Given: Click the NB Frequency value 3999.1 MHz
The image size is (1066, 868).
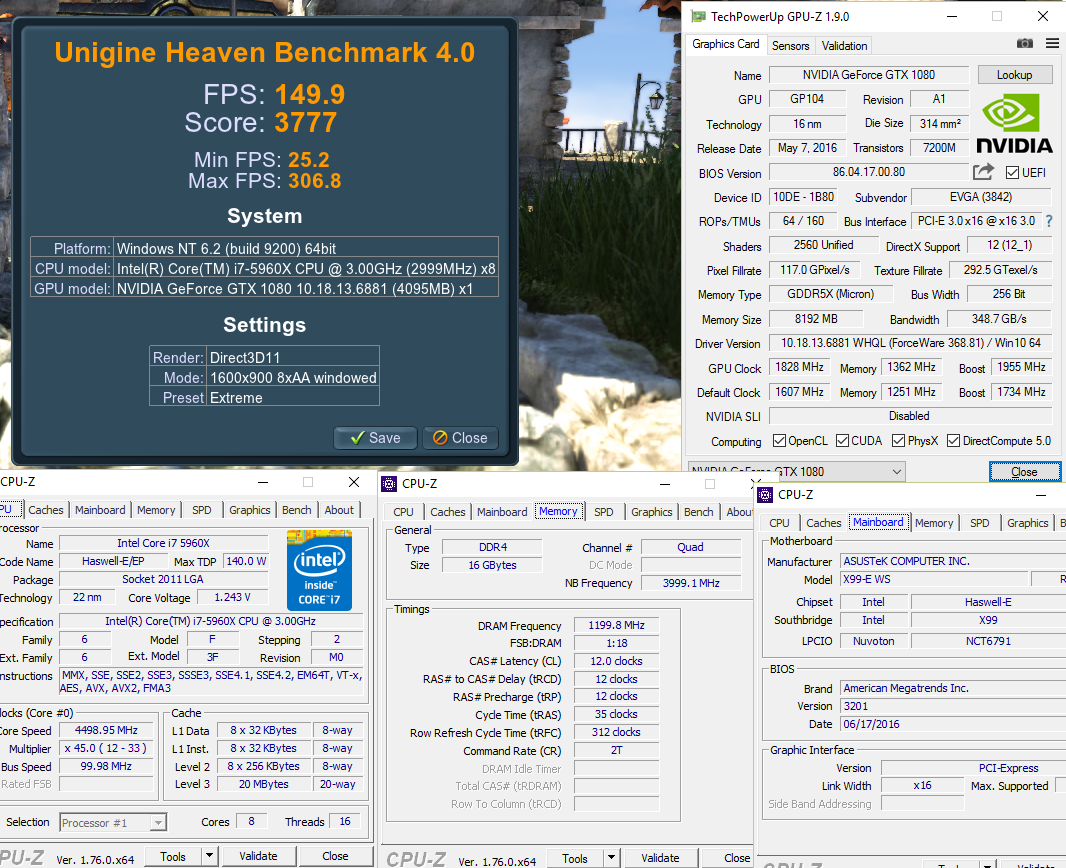Looking at the screenshot, I should (x=691, y=583).
